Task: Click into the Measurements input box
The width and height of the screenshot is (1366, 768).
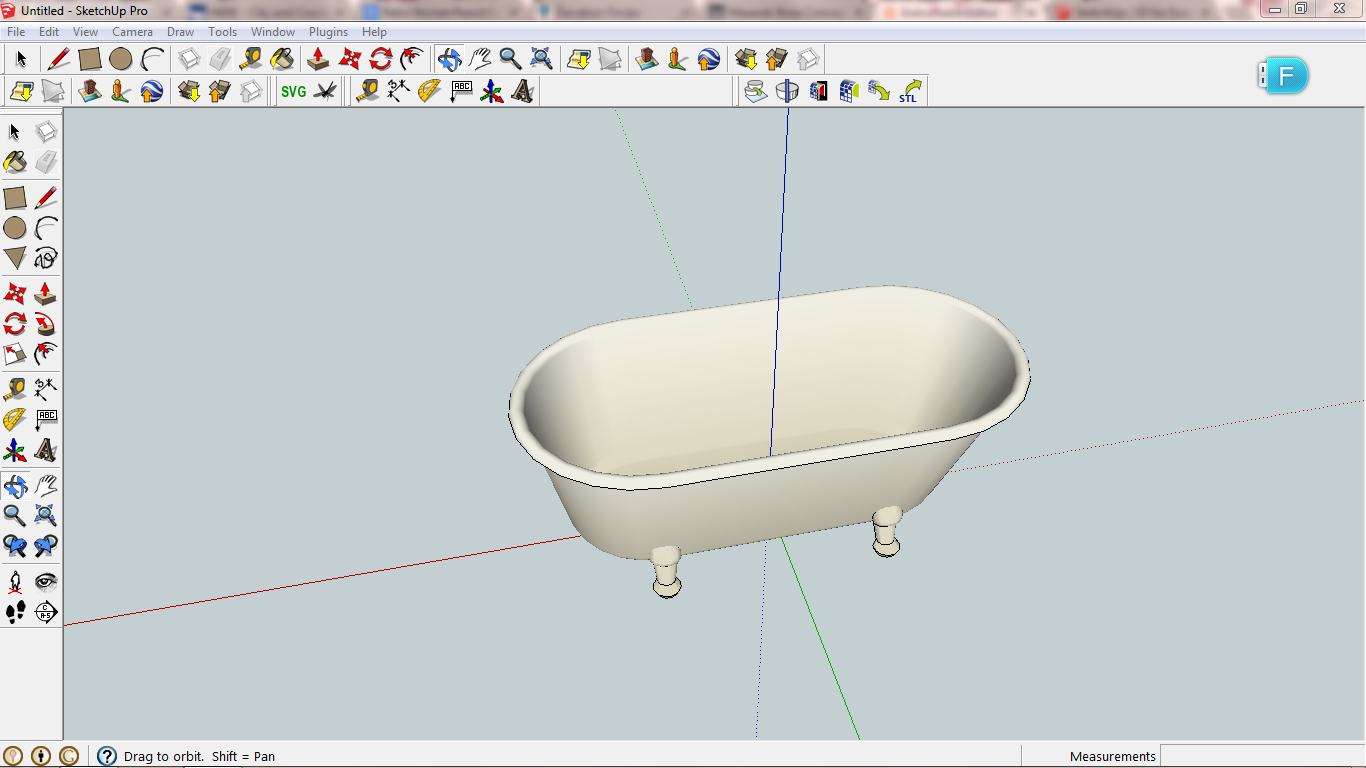Action: [x=1262, y=756]
